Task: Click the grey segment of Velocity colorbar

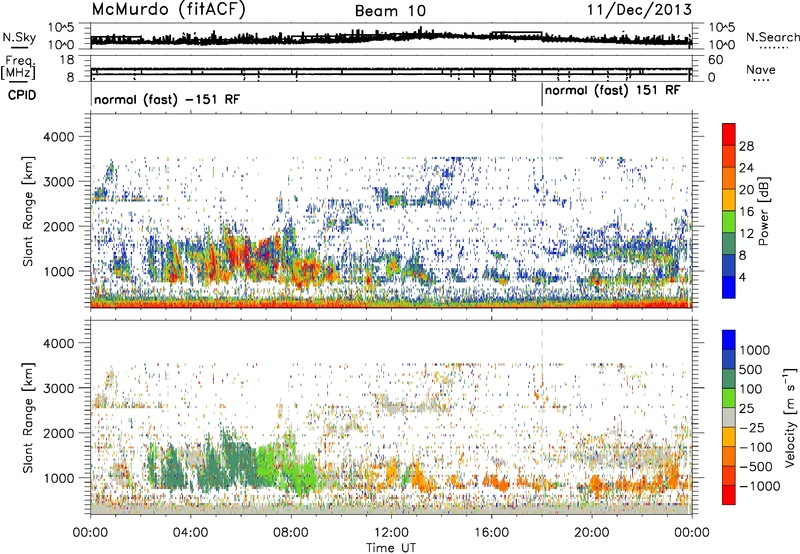Action: click(729, 418)
